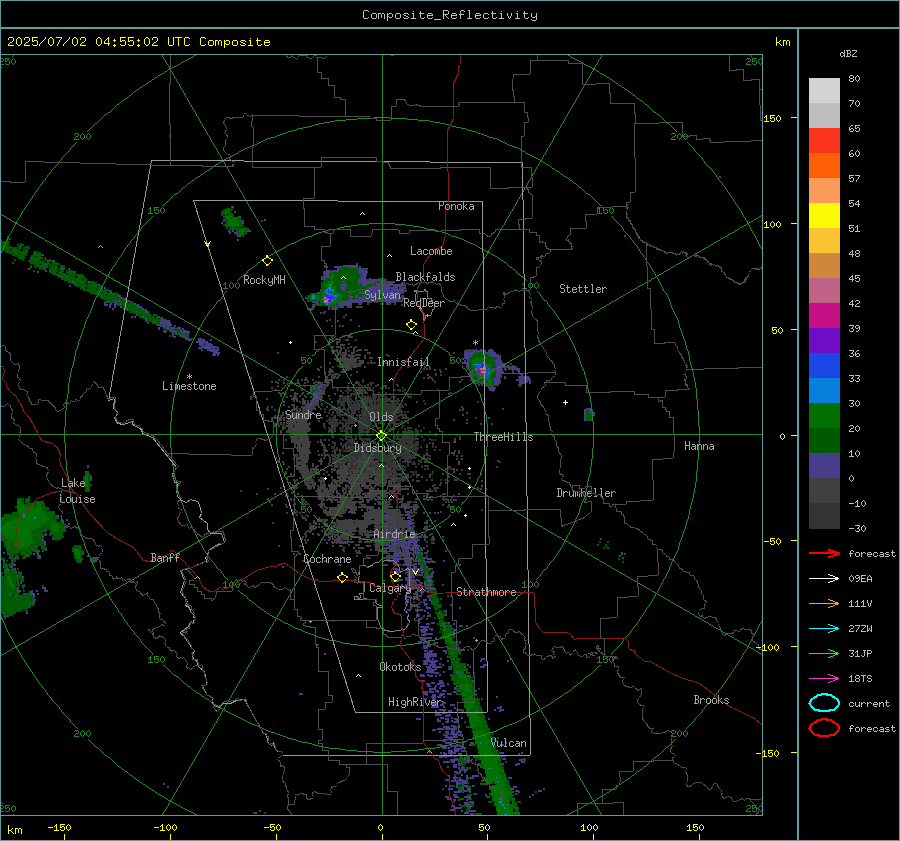Click the Lake Louise label
The width and height of the screenshot is (900, 841).
(77, 491)
